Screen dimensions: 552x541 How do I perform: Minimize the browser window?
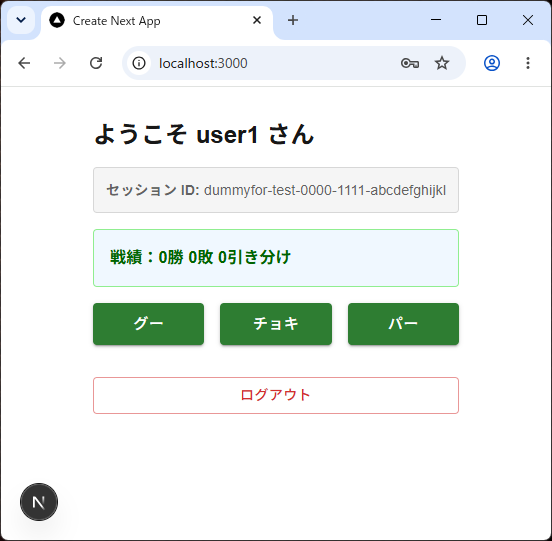coord(436,20)
